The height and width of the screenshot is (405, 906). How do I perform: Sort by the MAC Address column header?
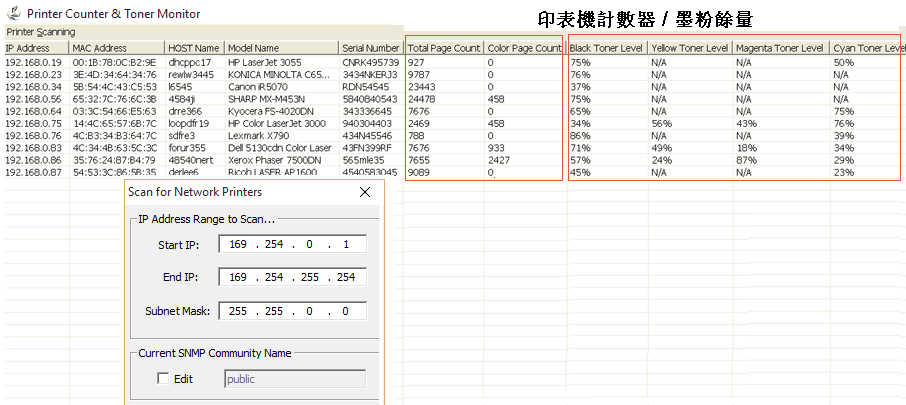[117, 49]
